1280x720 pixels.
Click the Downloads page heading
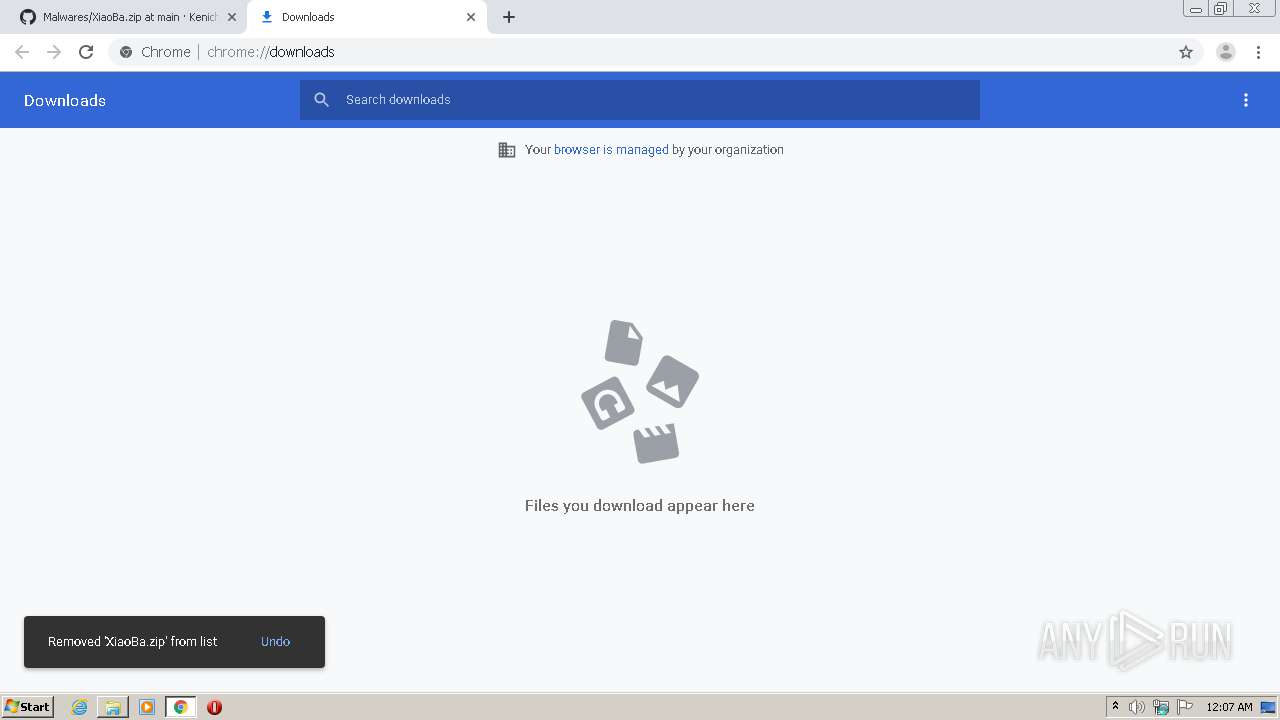pyautogui.click(x=65, y=100)
